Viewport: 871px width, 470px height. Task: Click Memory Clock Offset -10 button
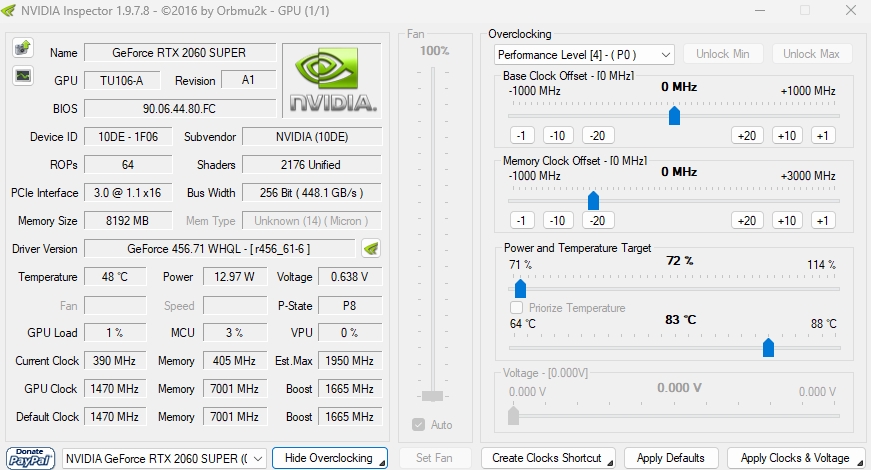point(557,221)
